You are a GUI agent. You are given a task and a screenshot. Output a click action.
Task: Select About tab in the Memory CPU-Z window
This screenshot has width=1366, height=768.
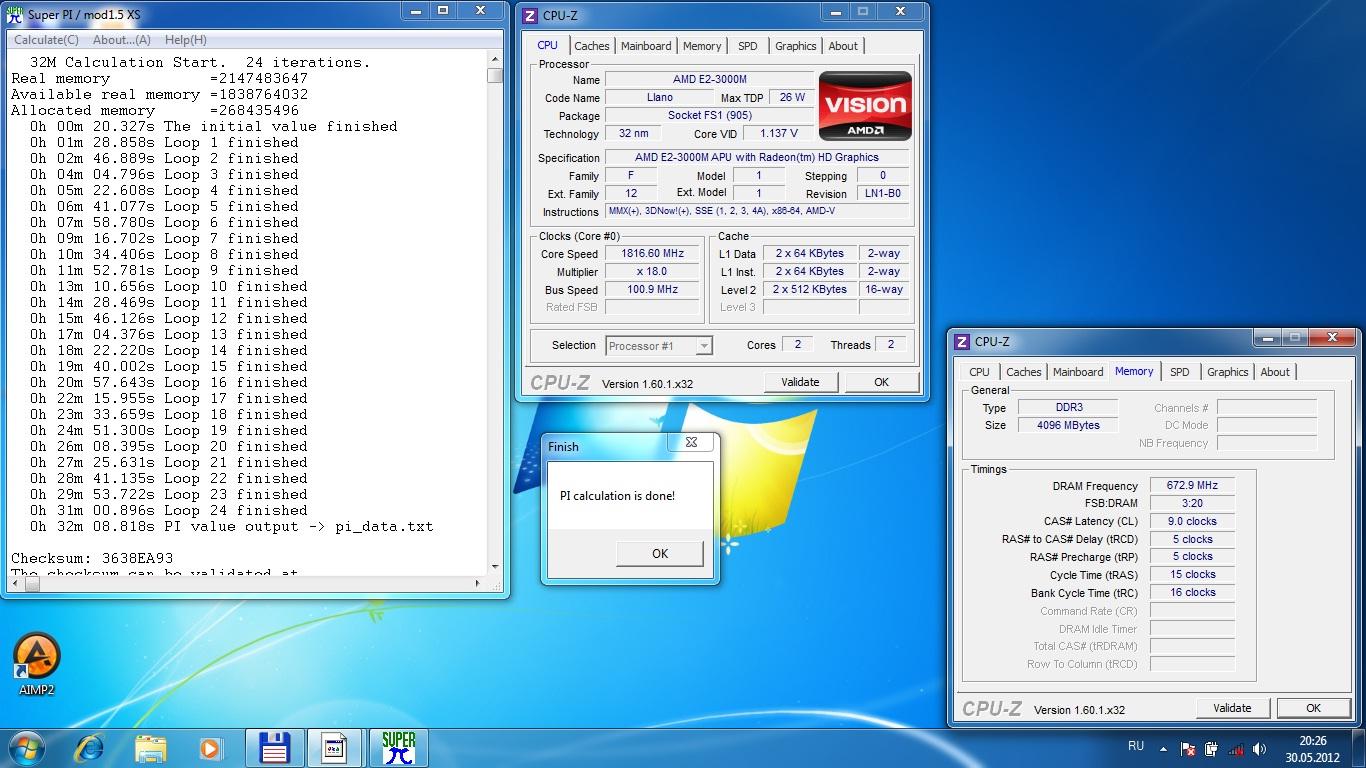(1275, 372)
